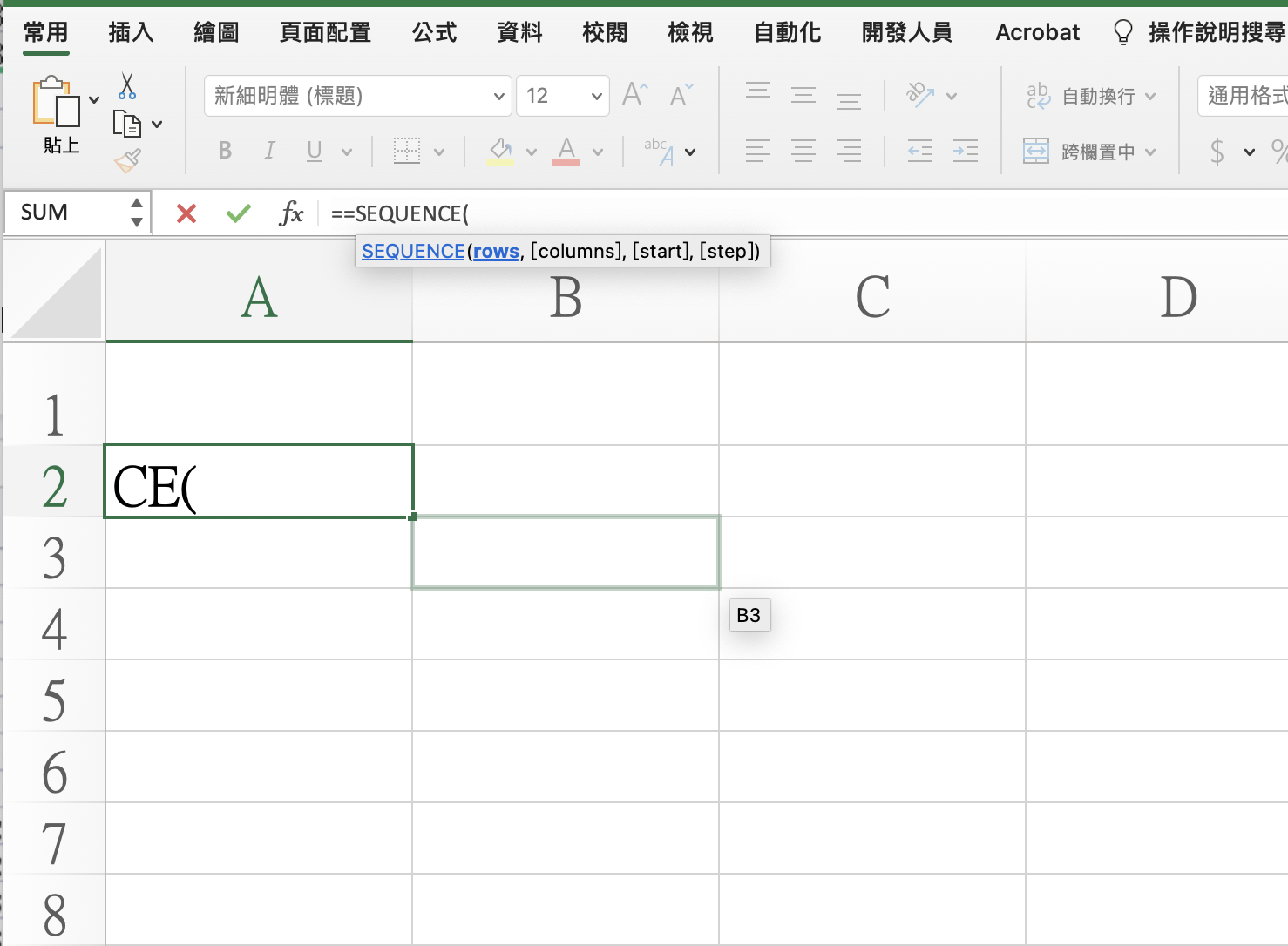The height and width of the screenshot is (946, 1288).
Task: Open the 開發人員 ribbon tab
Action: tap(906, 33)
